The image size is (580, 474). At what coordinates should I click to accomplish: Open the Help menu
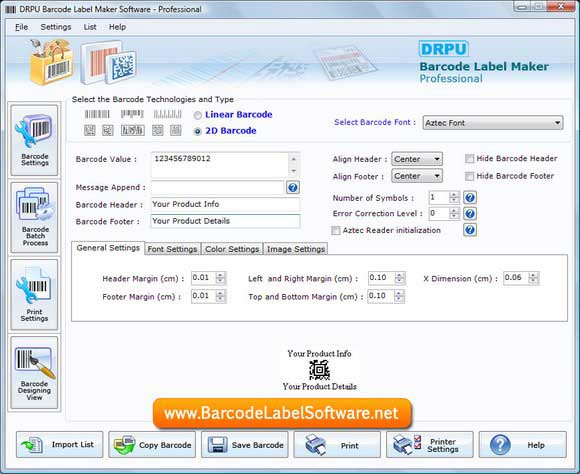pyautogui.click(x=117, y=27)
